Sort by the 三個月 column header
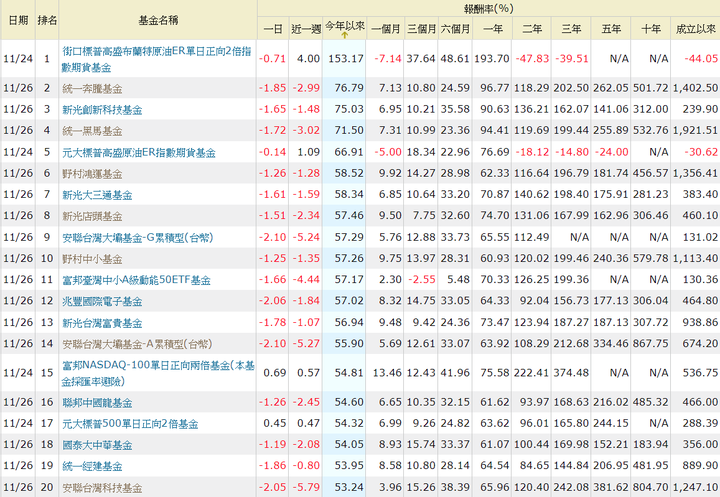 pyautogui.click(x=422, y=29)
